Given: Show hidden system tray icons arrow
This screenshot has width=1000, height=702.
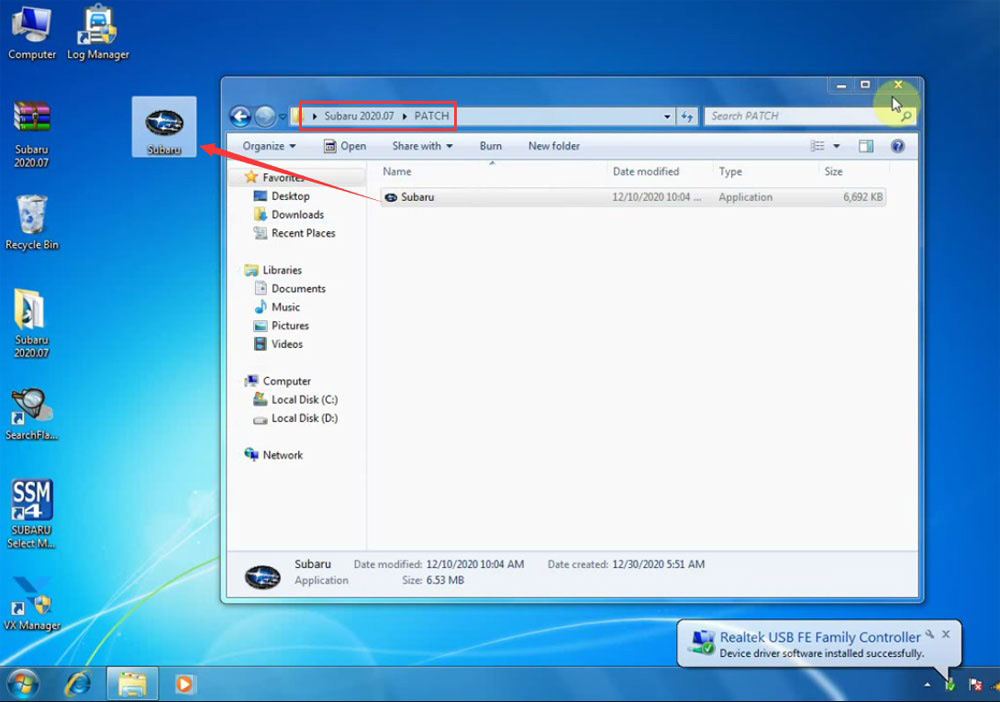Looking at the screenshot, I should (927, 685).
